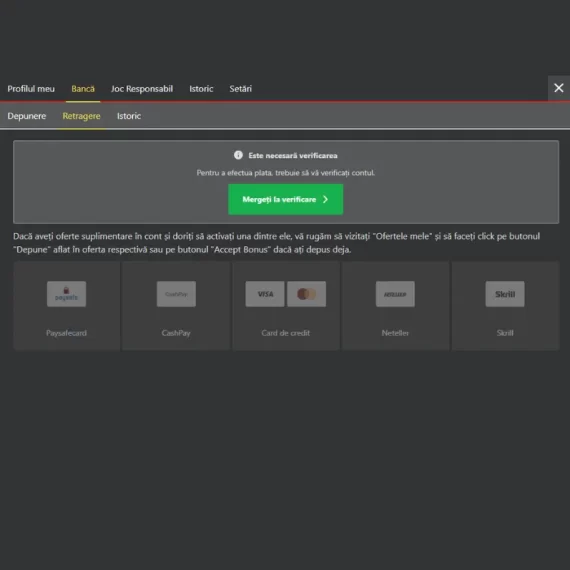
Task: Select the Card de credit payment tile
Action: (286, 306)
